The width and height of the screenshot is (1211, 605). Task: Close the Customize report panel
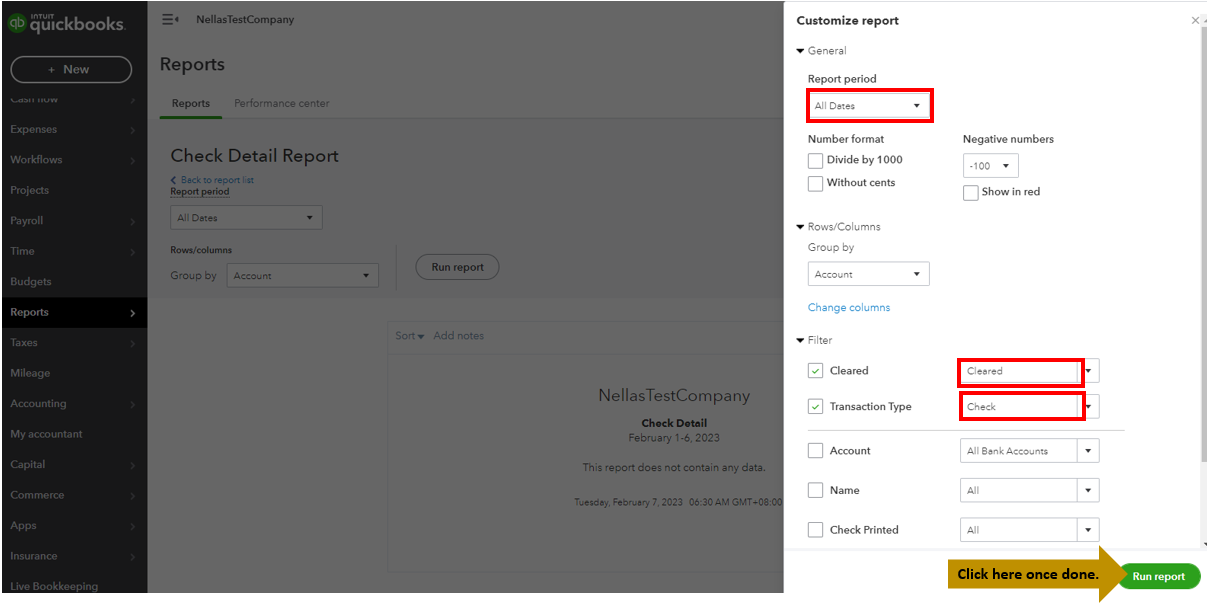(x=1195, y=20)
